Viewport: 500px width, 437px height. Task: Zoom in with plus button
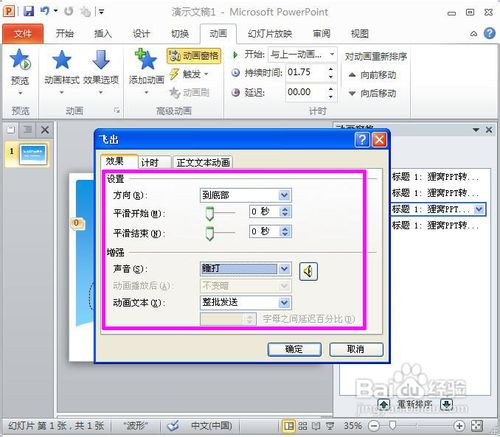(x=459, y=426)
